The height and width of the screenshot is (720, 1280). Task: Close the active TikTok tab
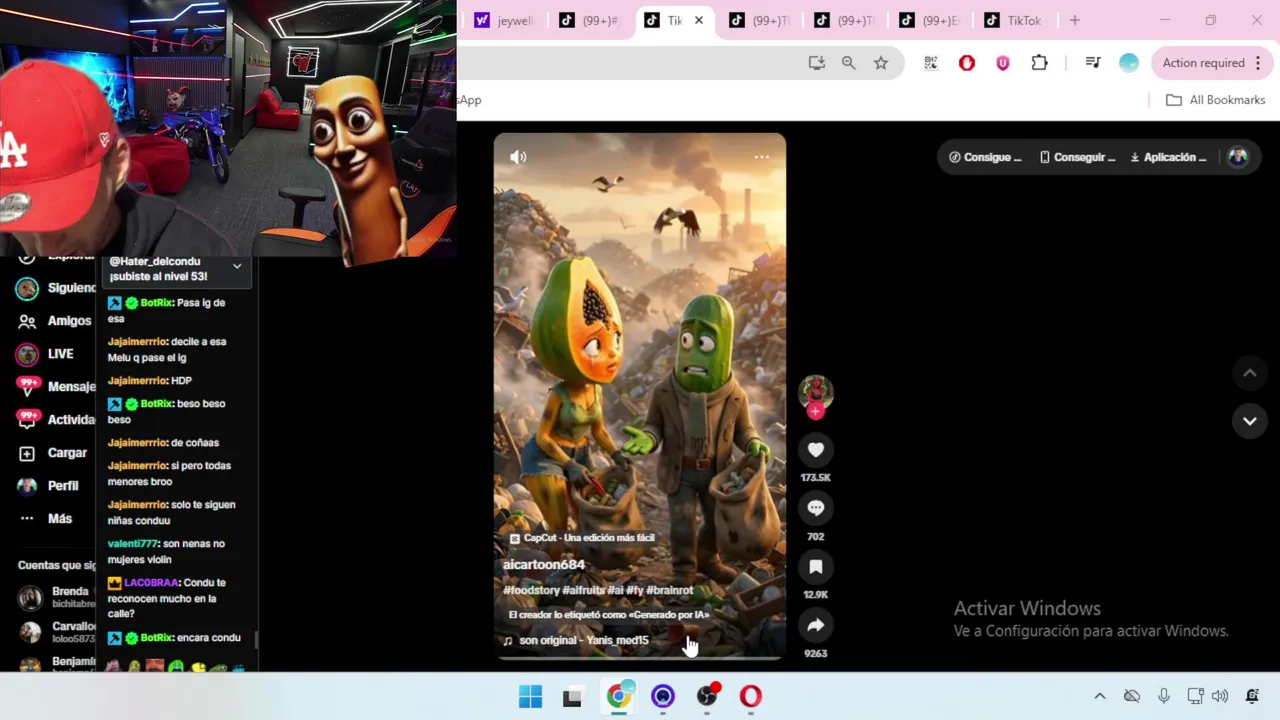click(x=699, y=20)
